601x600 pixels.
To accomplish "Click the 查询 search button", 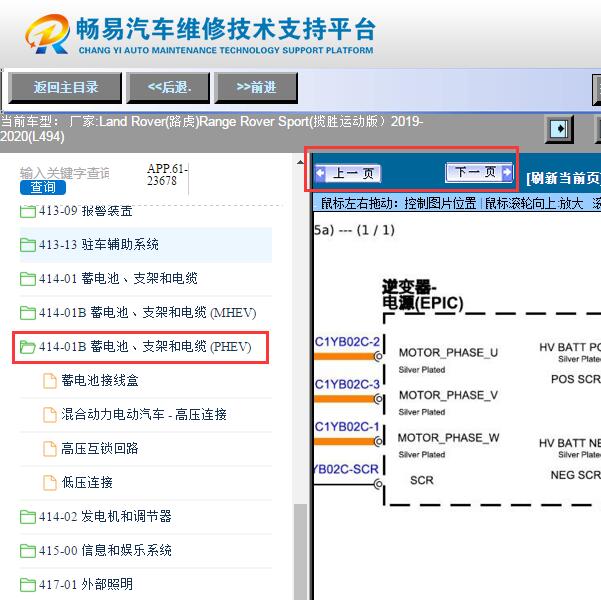I will (43, 187).
